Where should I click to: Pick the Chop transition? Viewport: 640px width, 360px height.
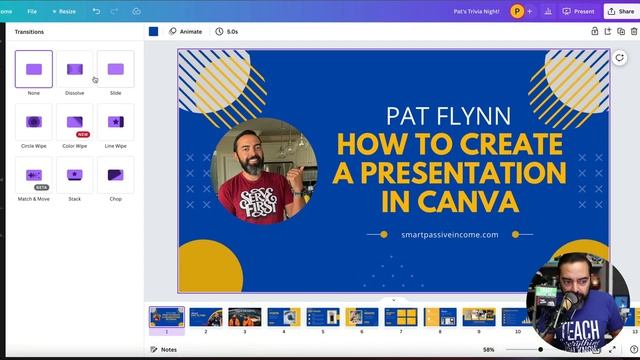click(116, 175)
